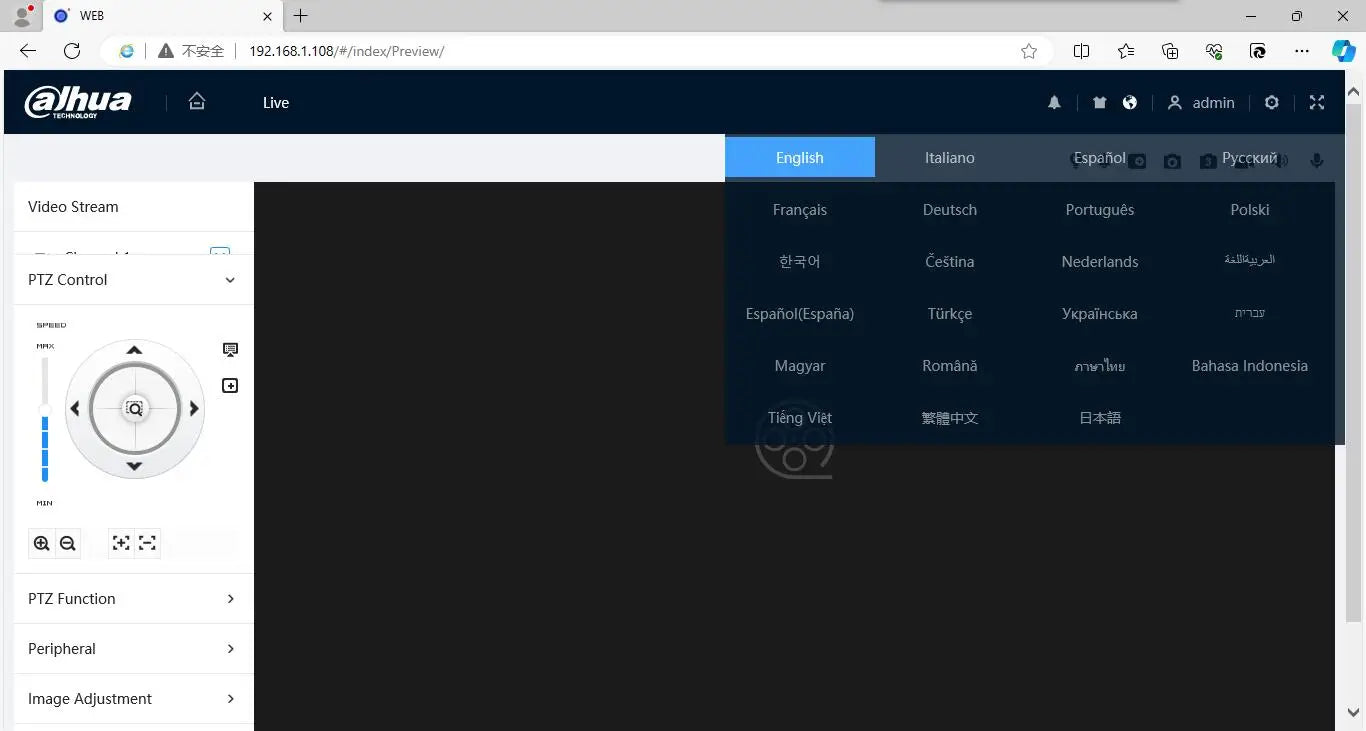1366x731 pixels.
Task: Pan the PTZ camera right
Action: pos(194,408)
